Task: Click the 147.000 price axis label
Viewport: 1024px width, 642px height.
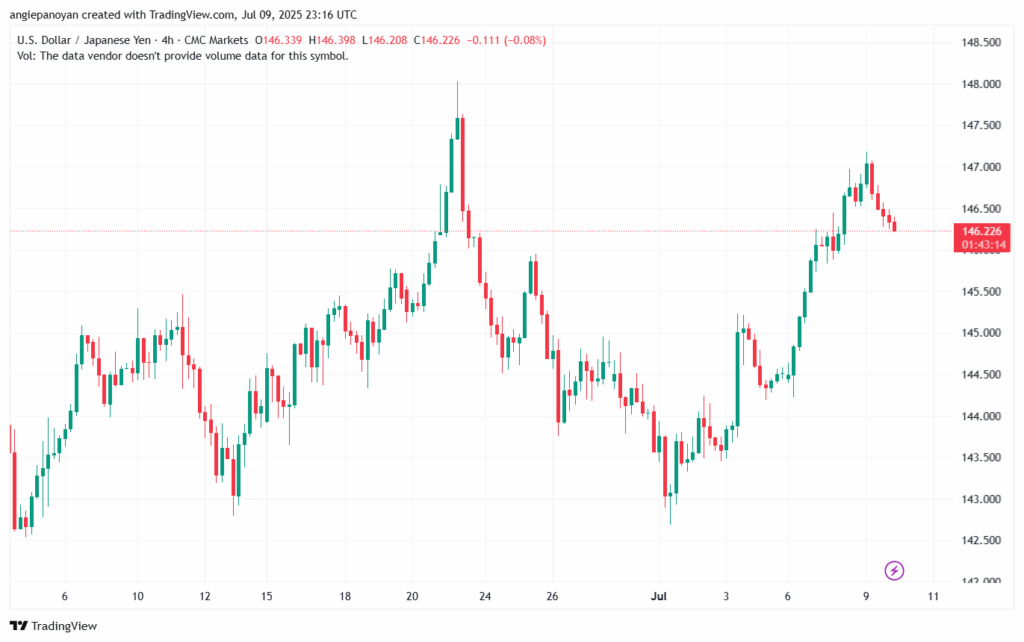Action: click(x=981, y=167)
